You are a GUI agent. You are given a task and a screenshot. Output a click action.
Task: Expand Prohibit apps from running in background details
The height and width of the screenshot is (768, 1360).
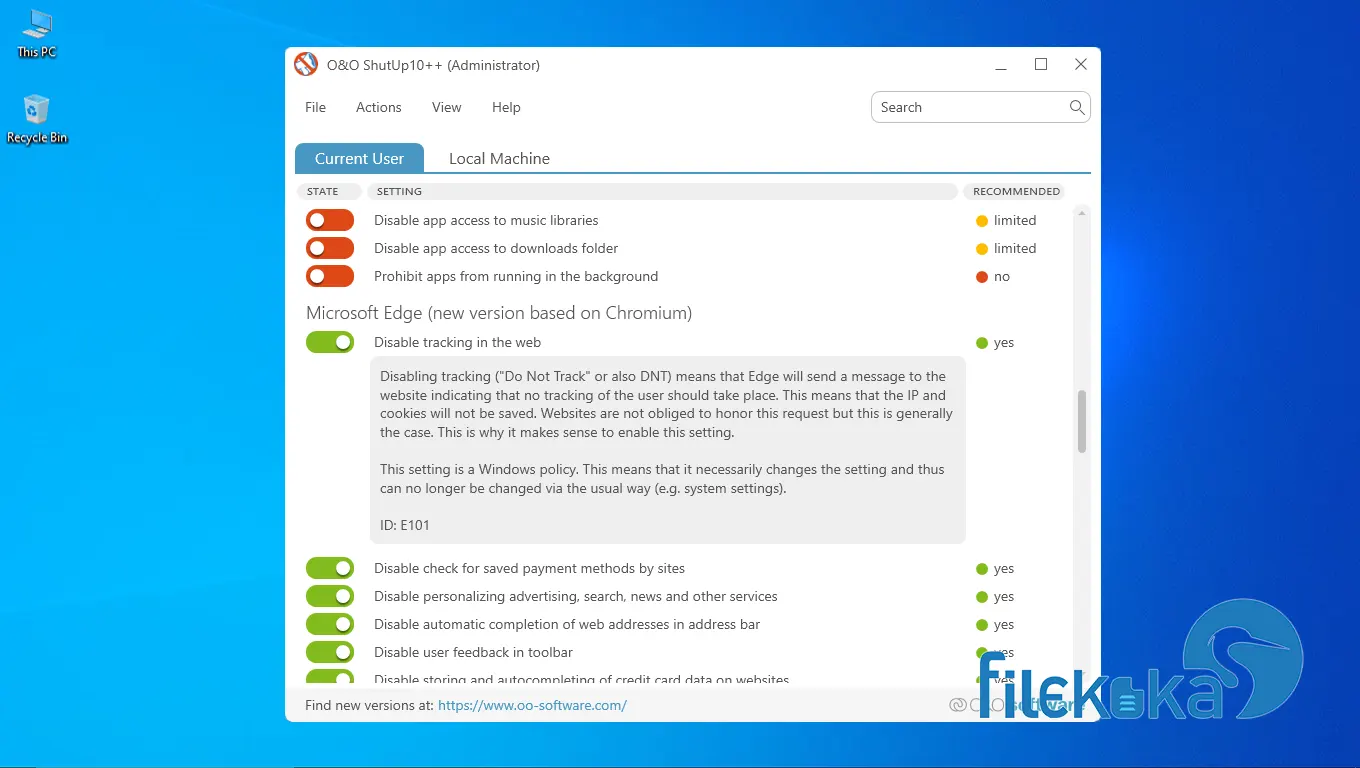coord(516,276)
